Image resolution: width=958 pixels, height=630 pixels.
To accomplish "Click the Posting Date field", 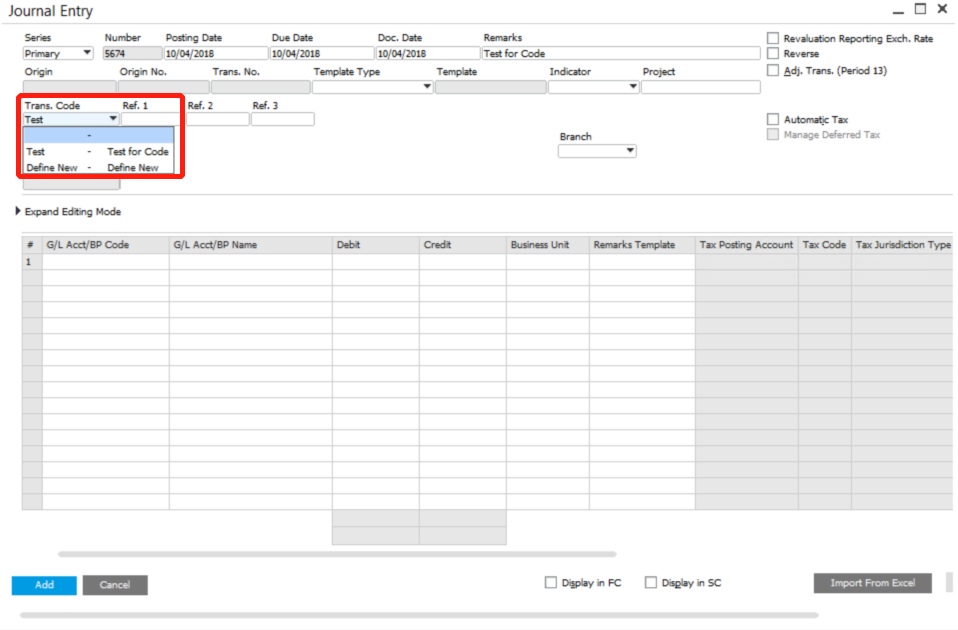I will (x=215, y=54).
